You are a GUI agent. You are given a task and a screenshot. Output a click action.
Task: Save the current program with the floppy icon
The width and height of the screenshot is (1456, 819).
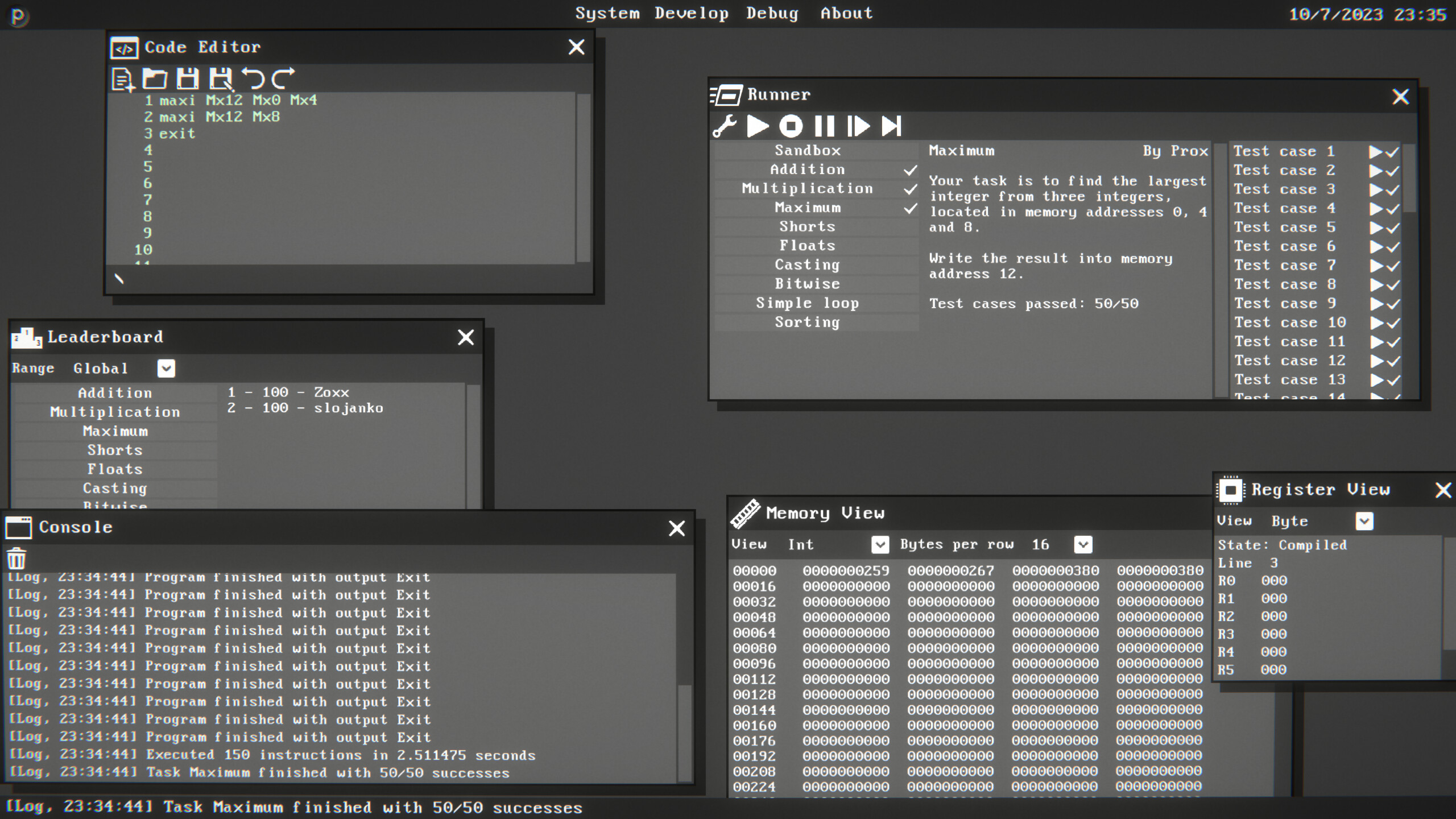point(188,79)
